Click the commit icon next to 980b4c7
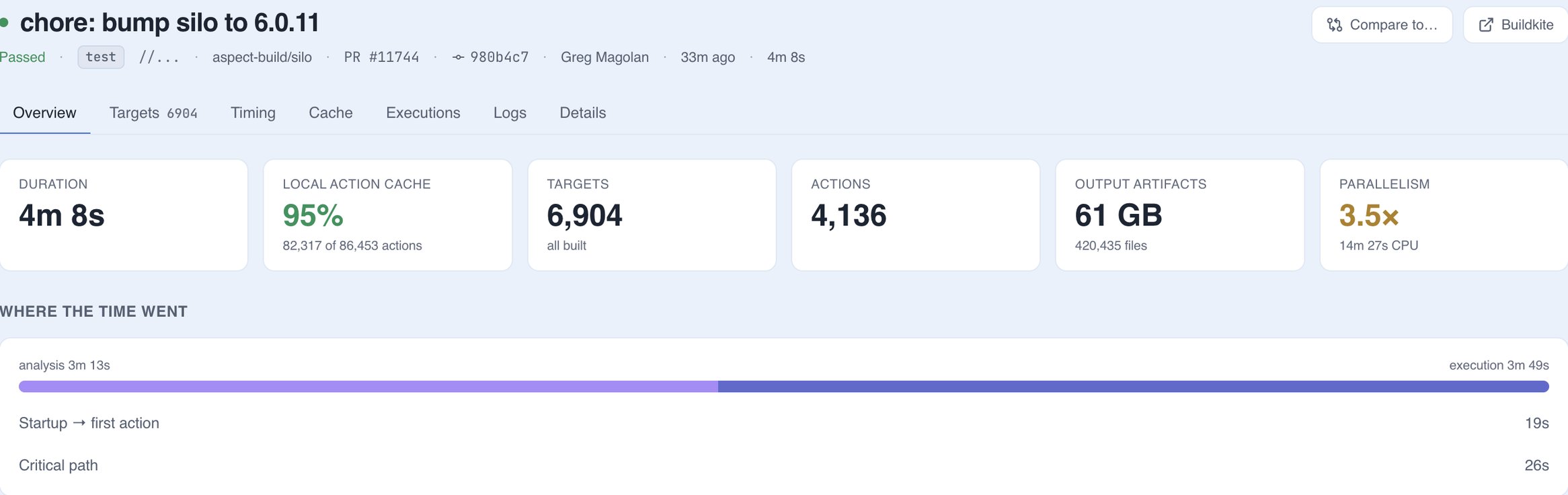The width and height of the screenshot is (1568, 495). click(459, 57)
